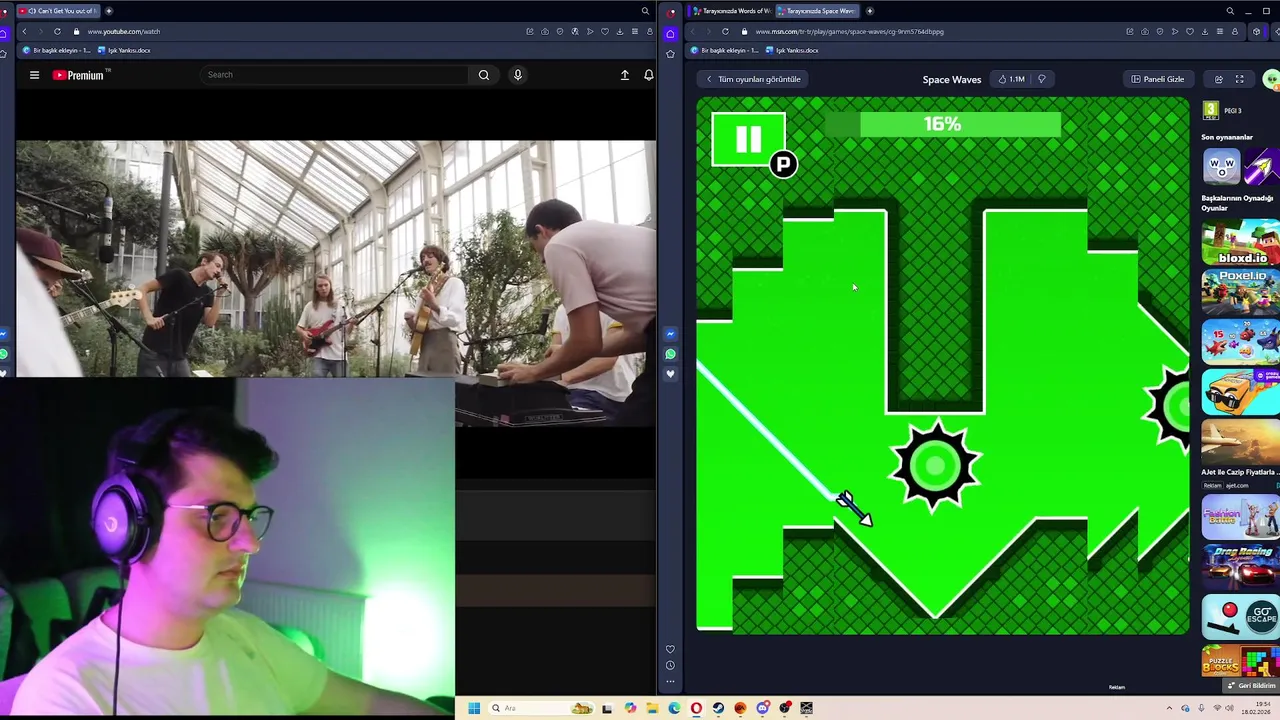Switch to the Can't Get You out YouTube tab
Screen dimensions: 1280x720
coord(58,11)
